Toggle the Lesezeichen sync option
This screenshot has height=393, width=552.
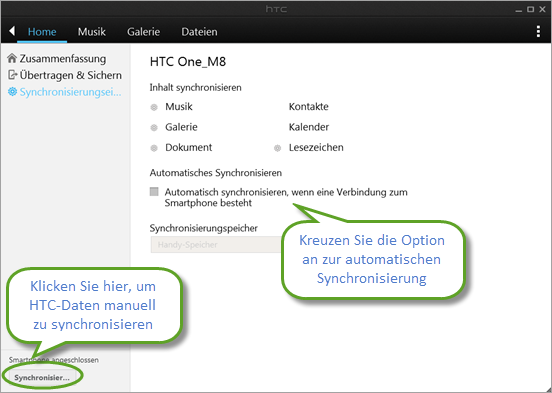[277, 148]
